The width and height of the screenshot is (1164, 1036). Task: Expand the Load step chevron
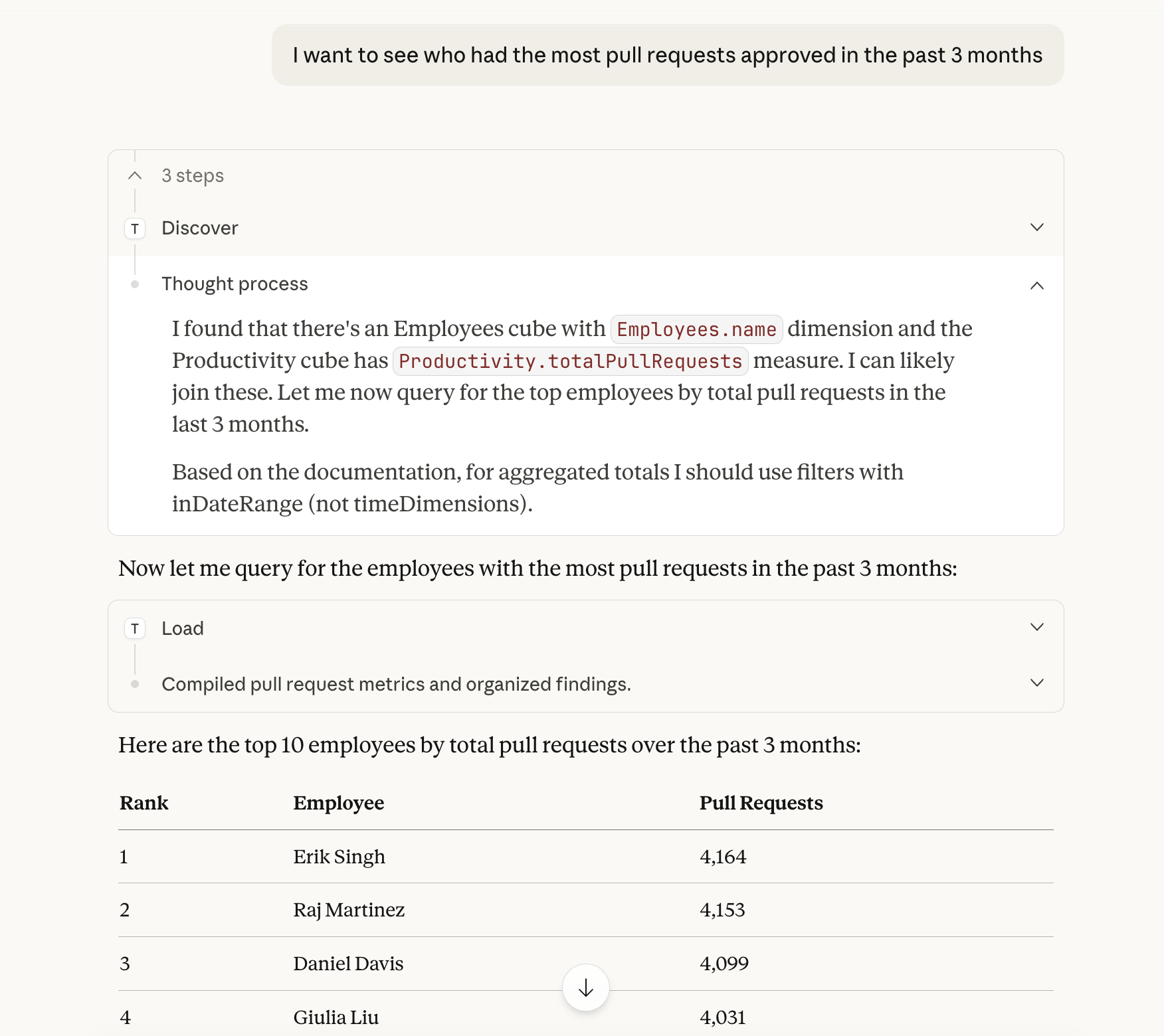click(x=1036, y=628)
